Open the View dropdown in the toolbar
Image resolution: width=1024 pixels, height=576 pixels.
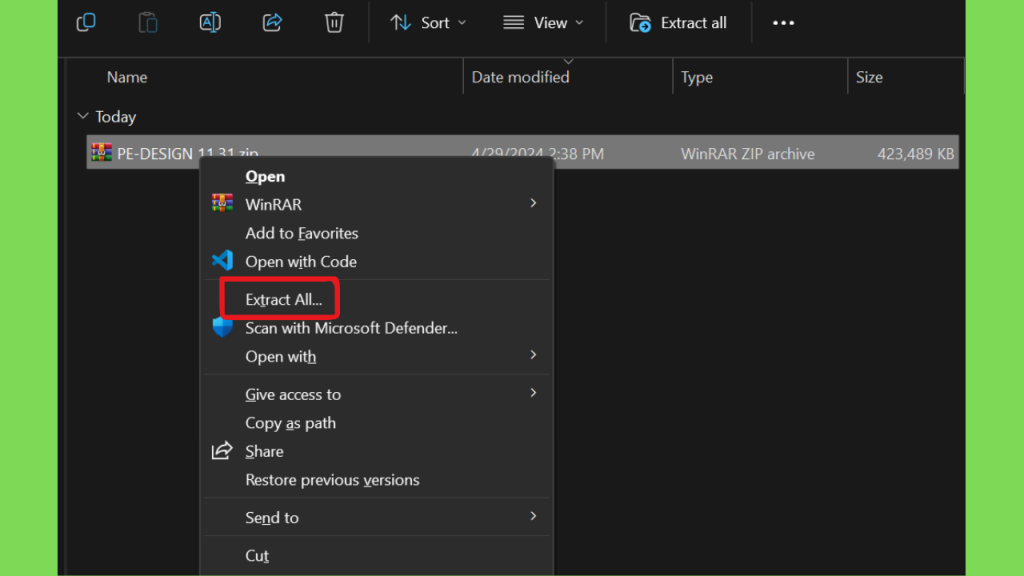(543, 23)
